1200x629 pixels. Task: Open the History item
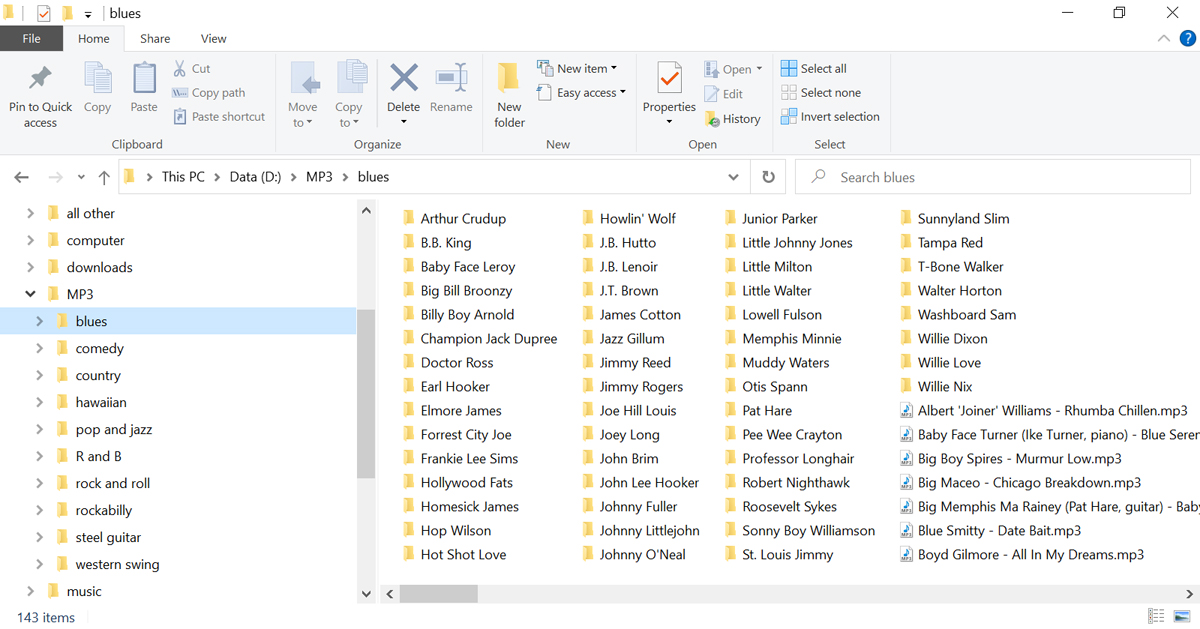point(733,119)
